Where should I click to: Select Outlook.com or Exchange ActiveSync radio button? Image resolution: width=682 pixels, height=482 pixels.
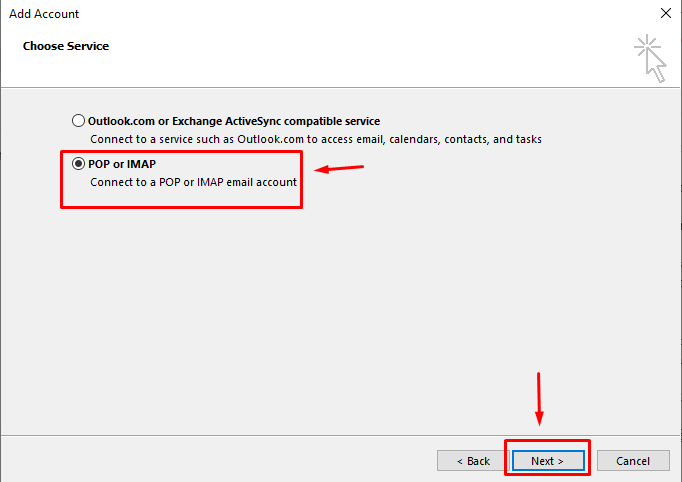tap(78, 120)
